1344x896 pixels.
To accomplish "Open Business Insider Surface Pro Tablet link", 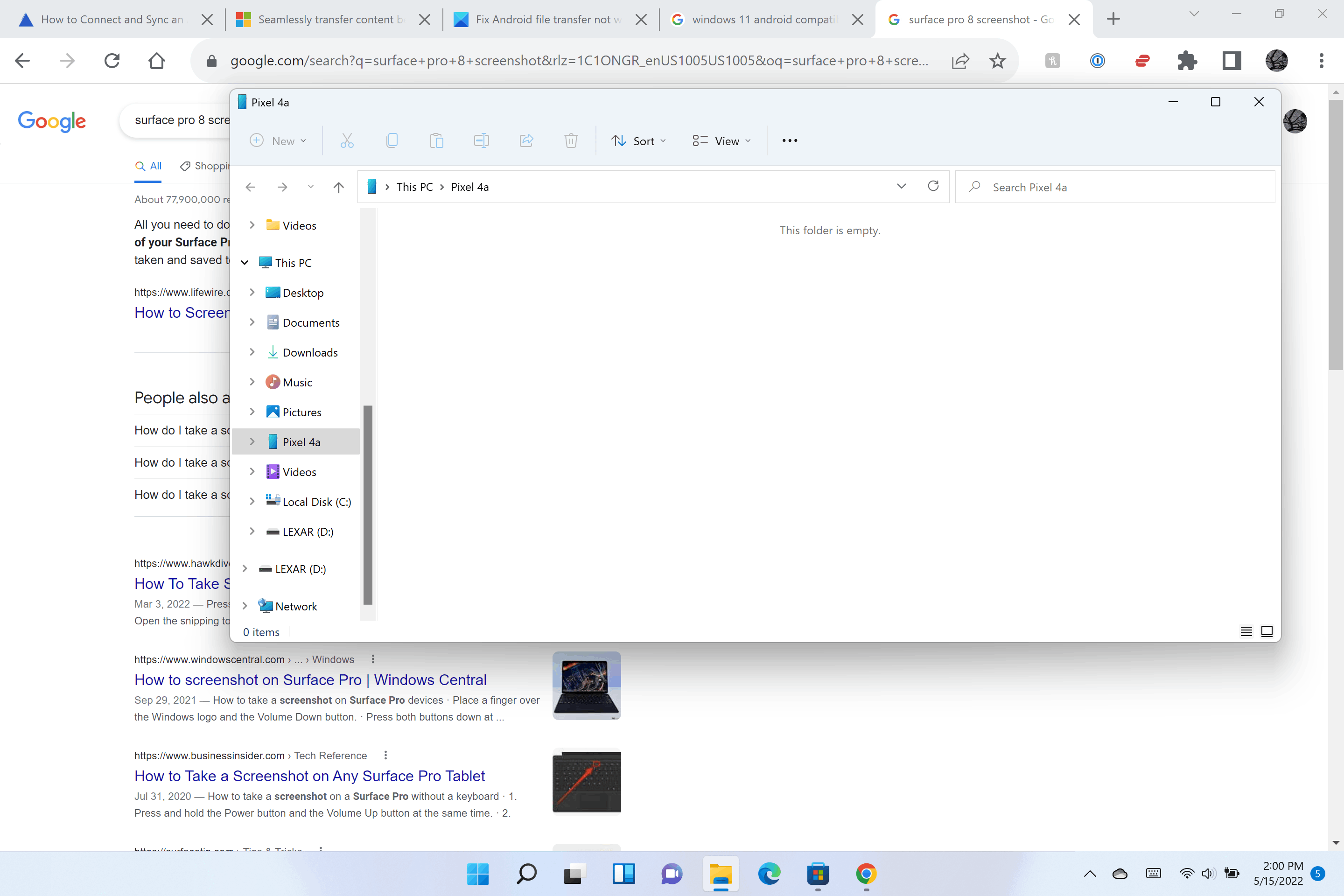I will 309,776.
